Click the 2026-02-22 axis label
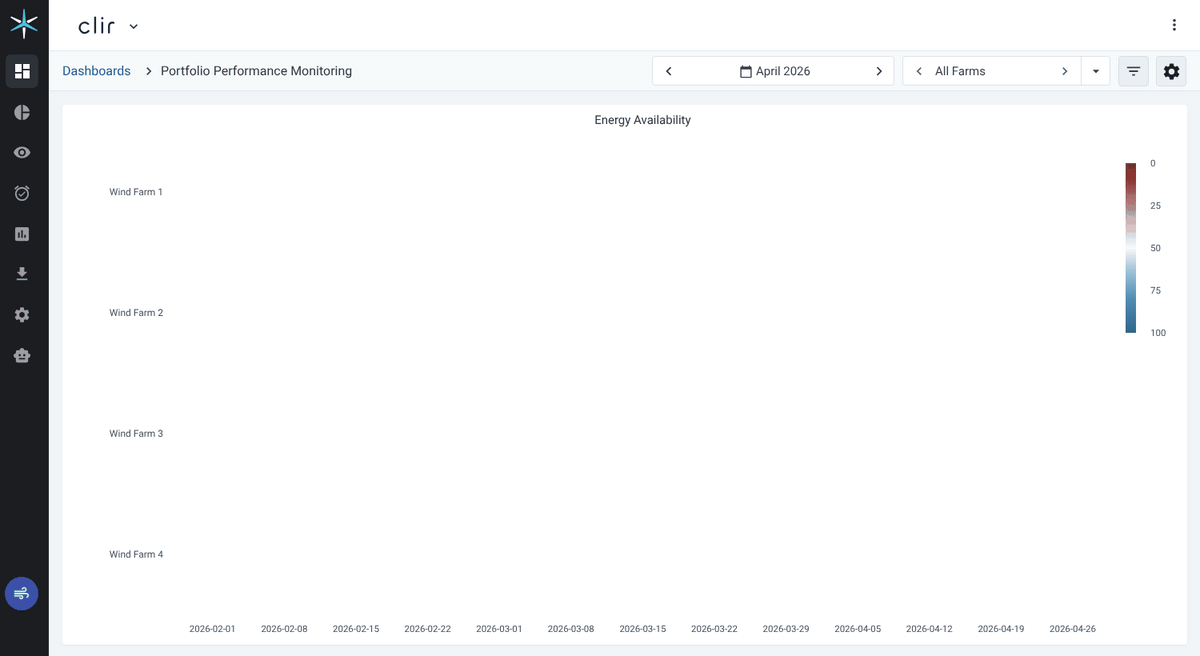The width and height of the screenshot is (1200, 656). (x=427, y=629)
